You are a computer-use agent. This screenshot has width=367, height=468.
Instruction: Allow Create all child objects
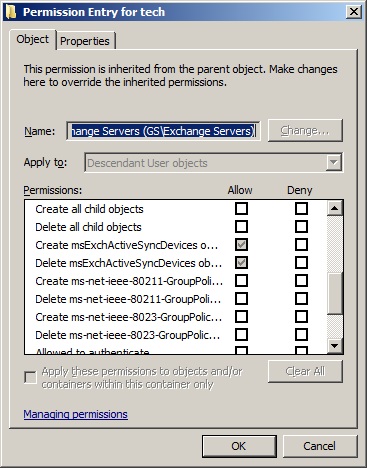(241, 209)
